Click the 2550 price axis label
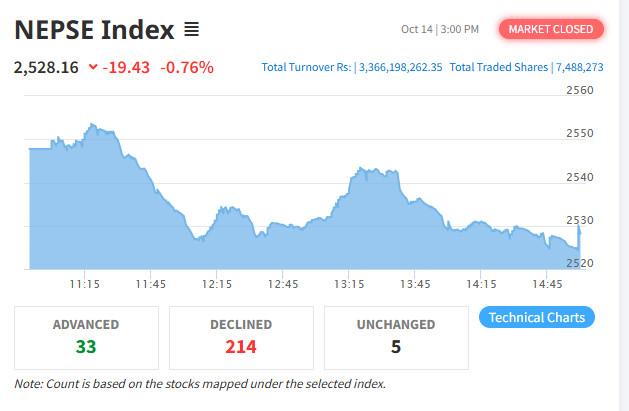 (x=580, y=133)
